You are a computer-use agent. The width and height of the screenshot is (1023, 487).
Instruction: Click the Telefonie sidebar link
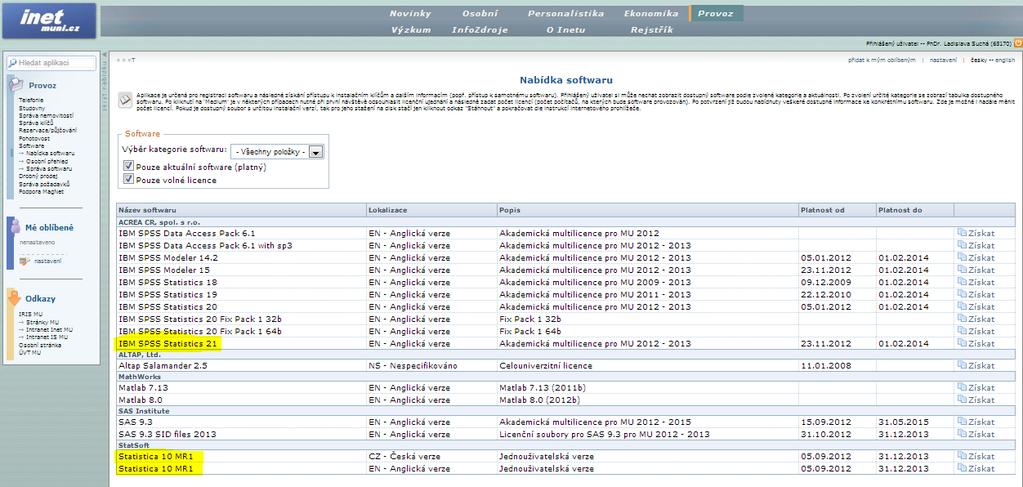(31, 100)
